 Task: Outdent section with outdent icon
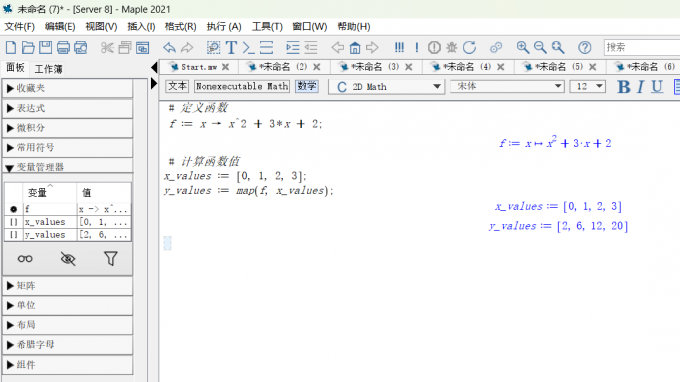coord(311,47)
